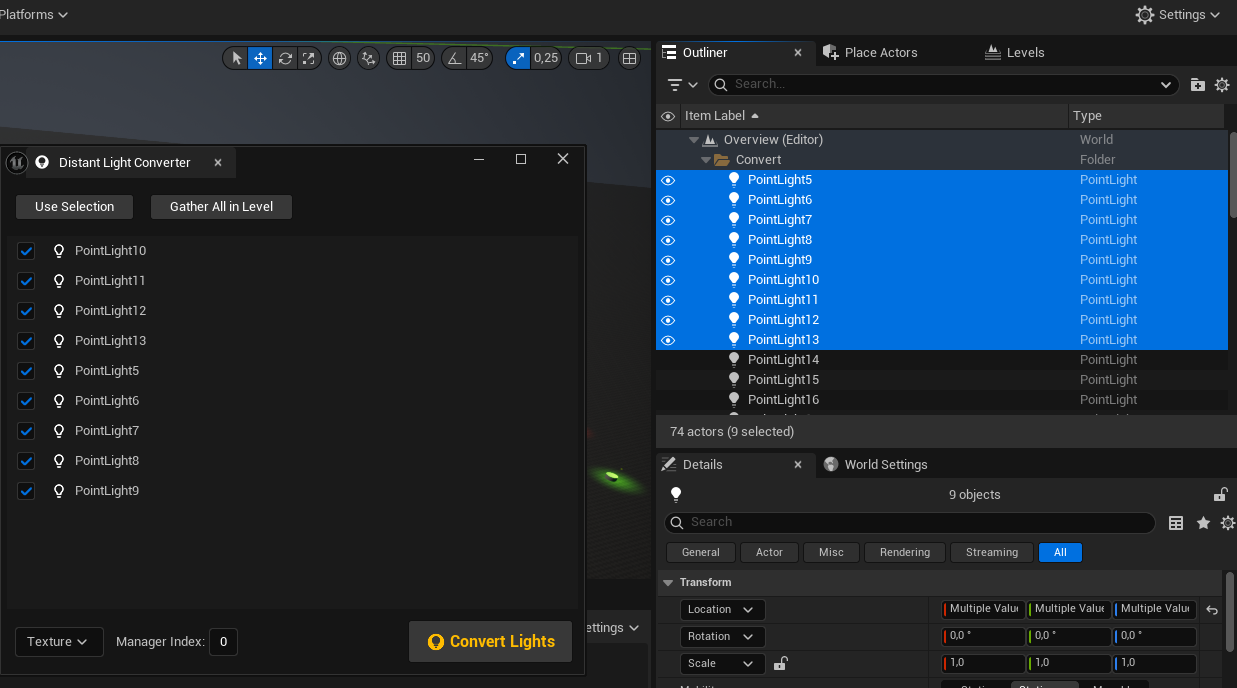1237x688 pixels.
Task: Click the Convert Lights button
Action: coord(490,642)
